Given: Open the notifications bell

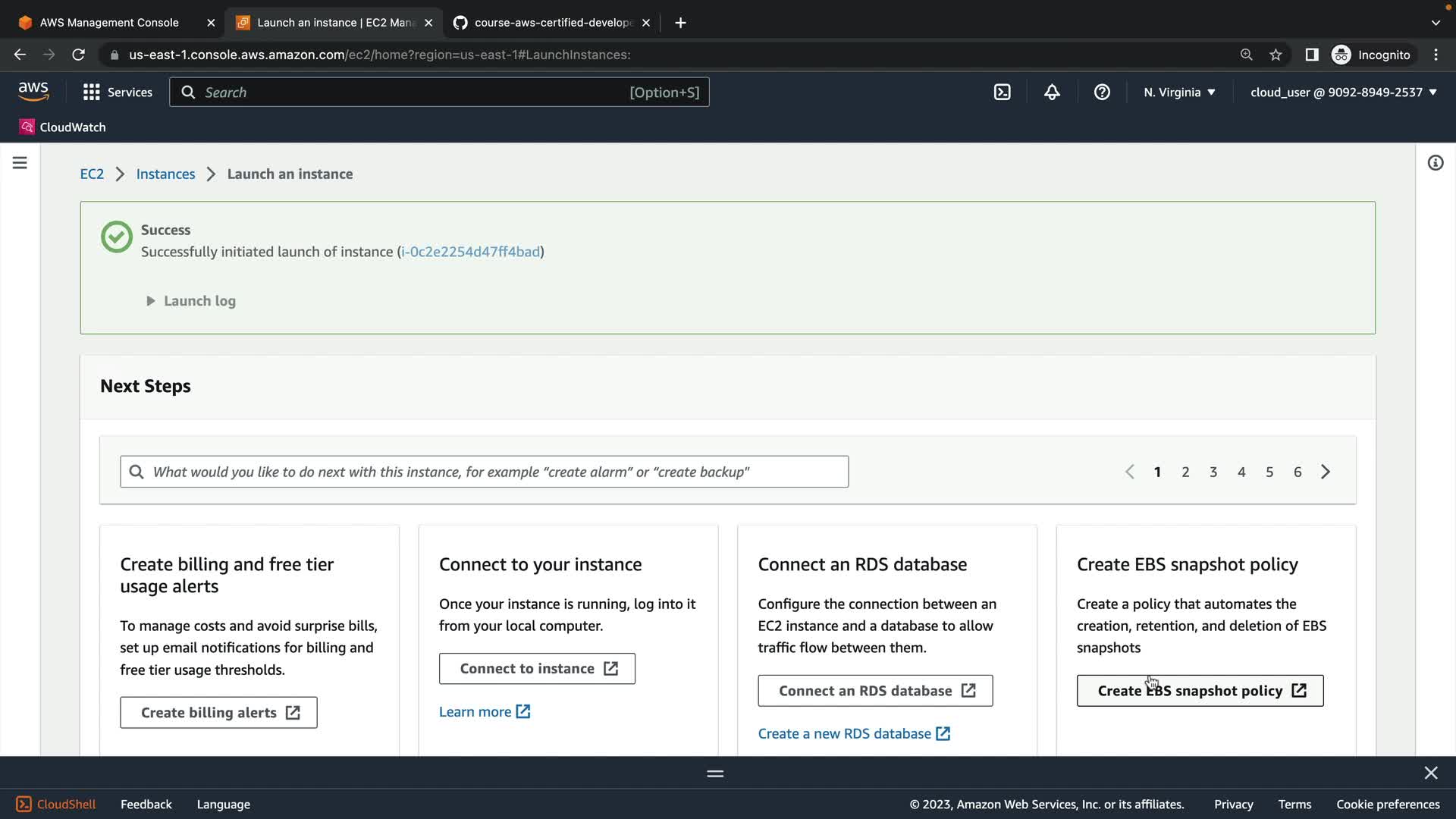Looking at the screenshot, I should click(x=1052, y=93).
